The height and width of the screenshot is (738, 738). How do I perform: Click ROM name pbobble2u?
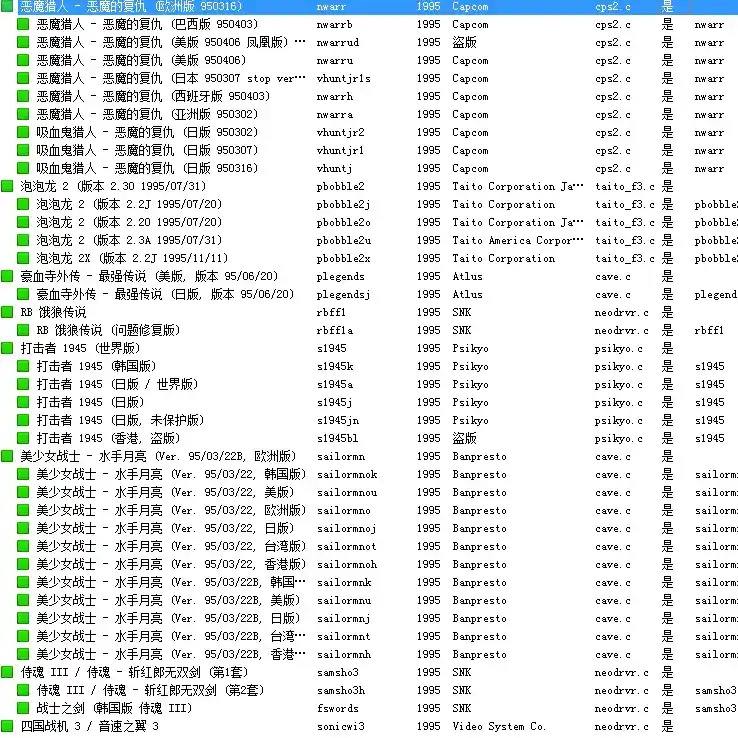[x=344, y=241]
